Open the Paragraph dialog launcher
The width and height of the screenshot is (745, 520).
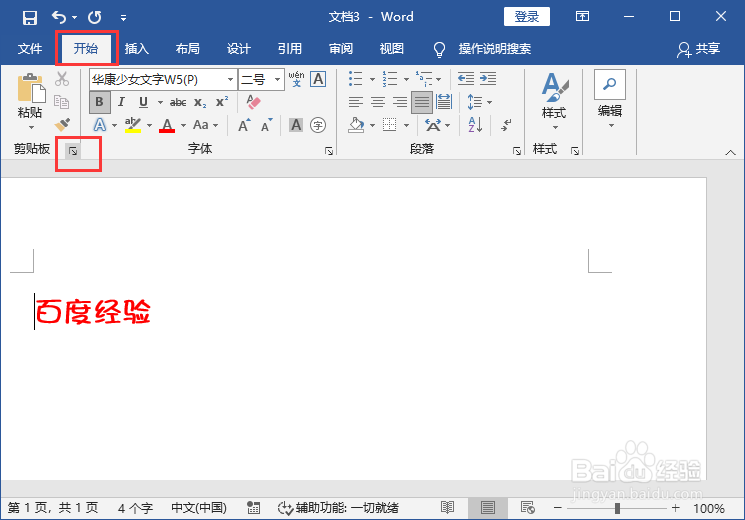tap(516, 151)
